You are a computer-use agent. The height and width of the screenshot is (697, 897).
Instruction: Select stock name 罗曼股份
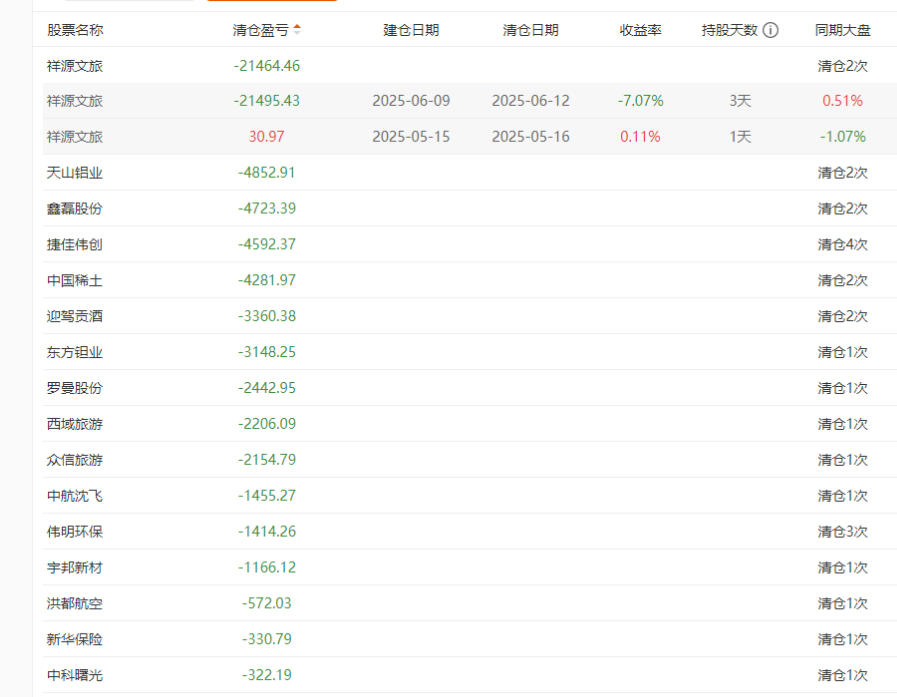point(75,388)
